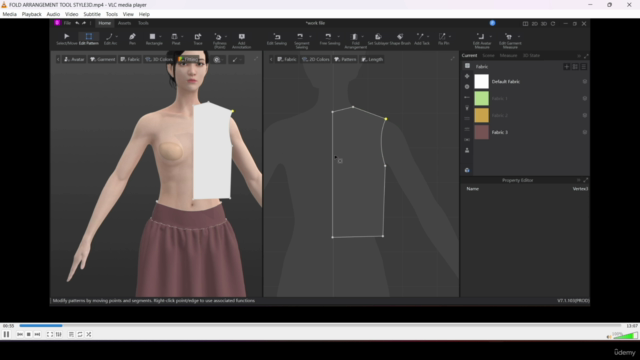Open the Pleat tool dropdown arrow
This screenshot has width=640, height=360.
click(x=182, y=37)
